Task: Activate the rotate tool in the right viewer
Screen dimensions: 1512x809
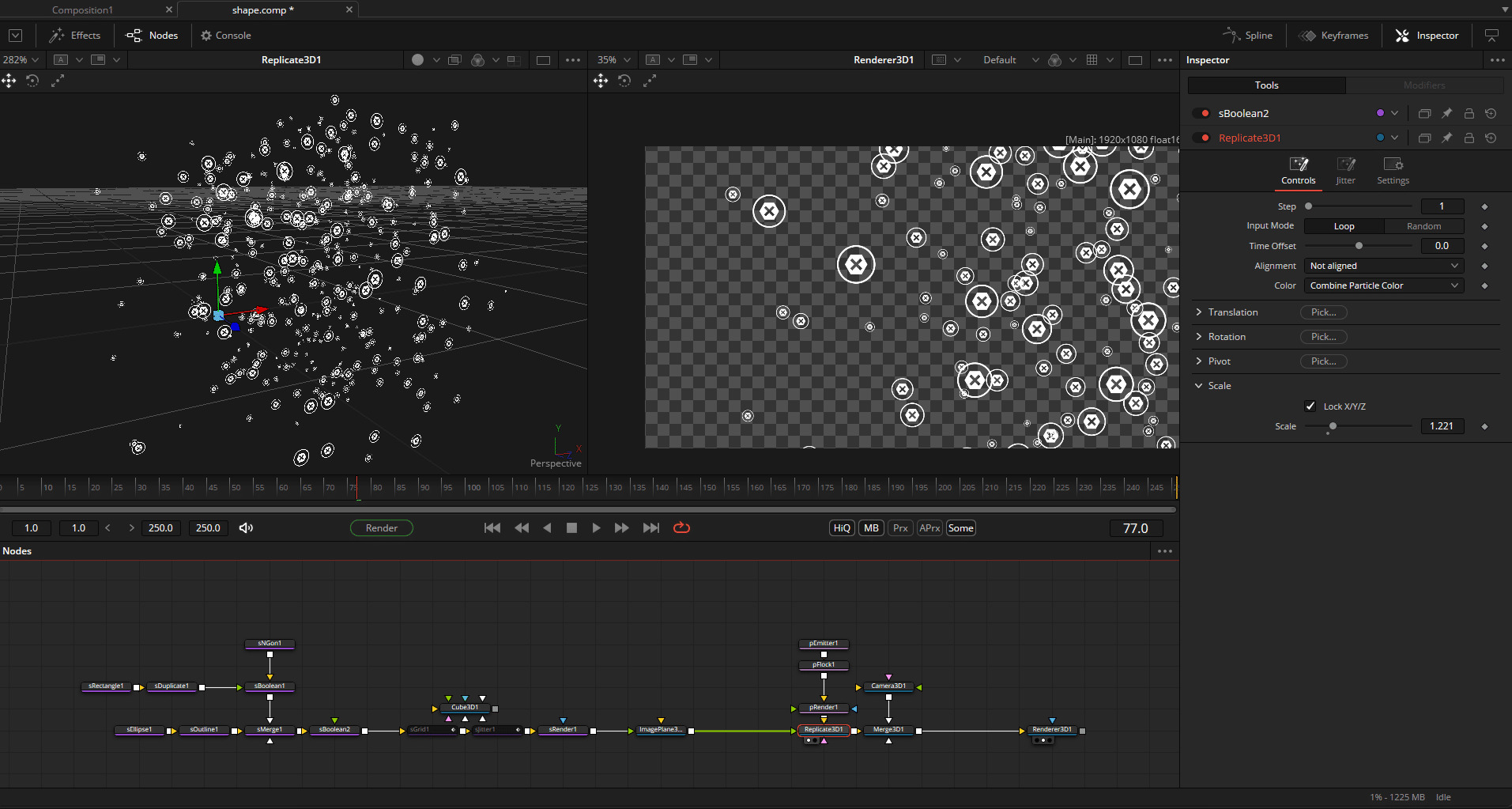Action: 624,81
